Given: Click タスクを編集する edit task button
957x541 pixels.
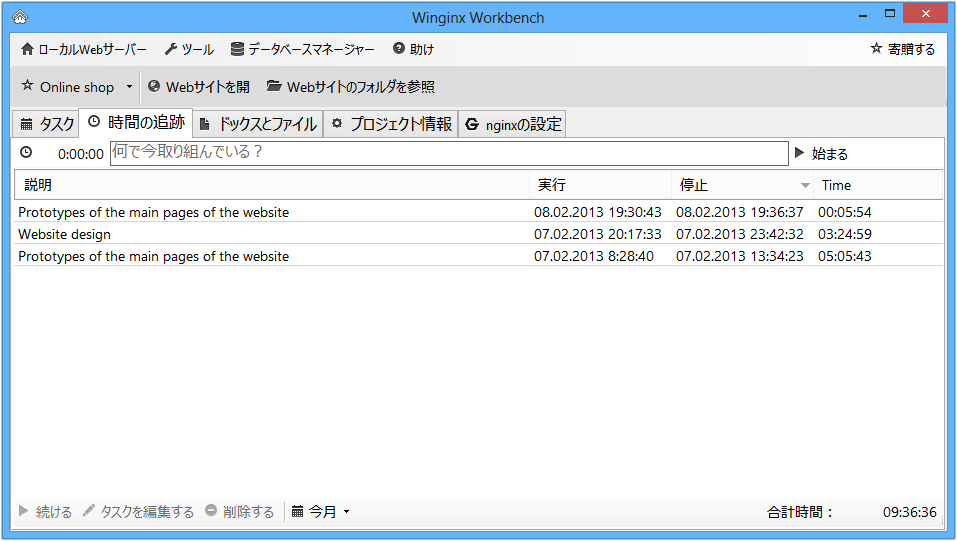Looking at the screenshot, I should pyautogui.click(x=138, y=511).
